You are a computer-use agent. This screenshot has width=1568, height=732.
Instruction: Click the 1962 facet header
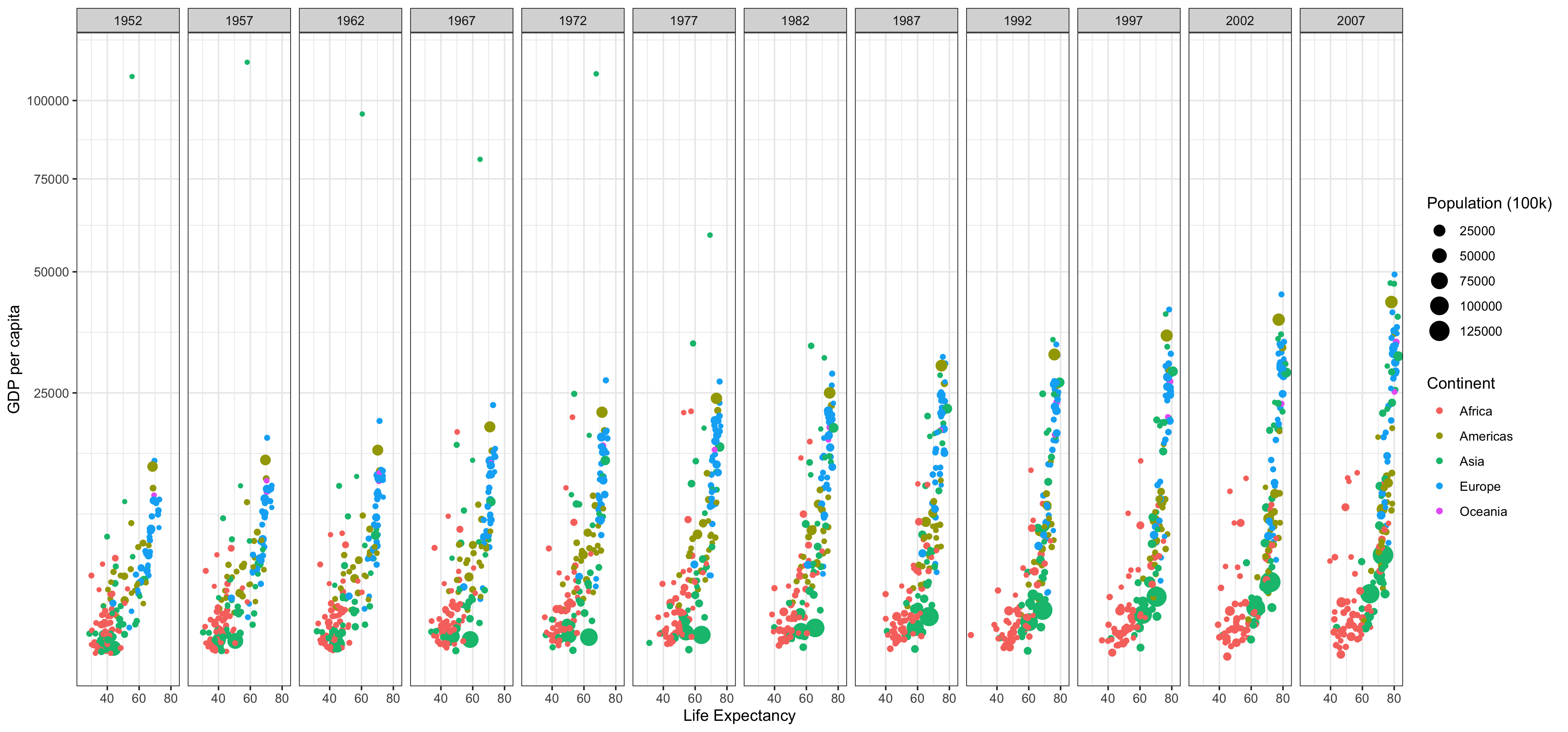coord(351,20)
